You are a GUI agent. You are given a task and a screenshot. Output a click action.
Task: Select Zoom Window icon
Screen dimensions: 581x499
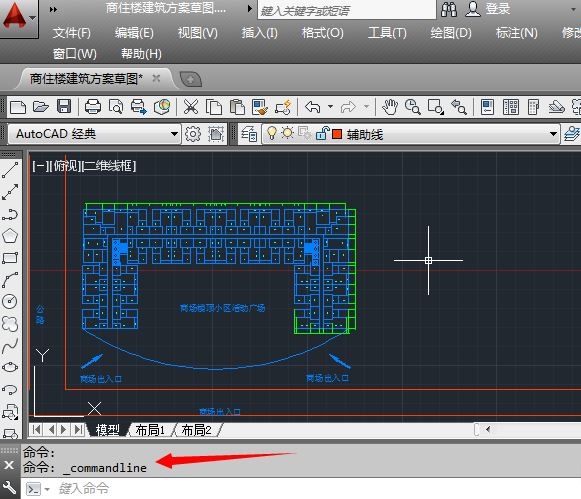435,107
